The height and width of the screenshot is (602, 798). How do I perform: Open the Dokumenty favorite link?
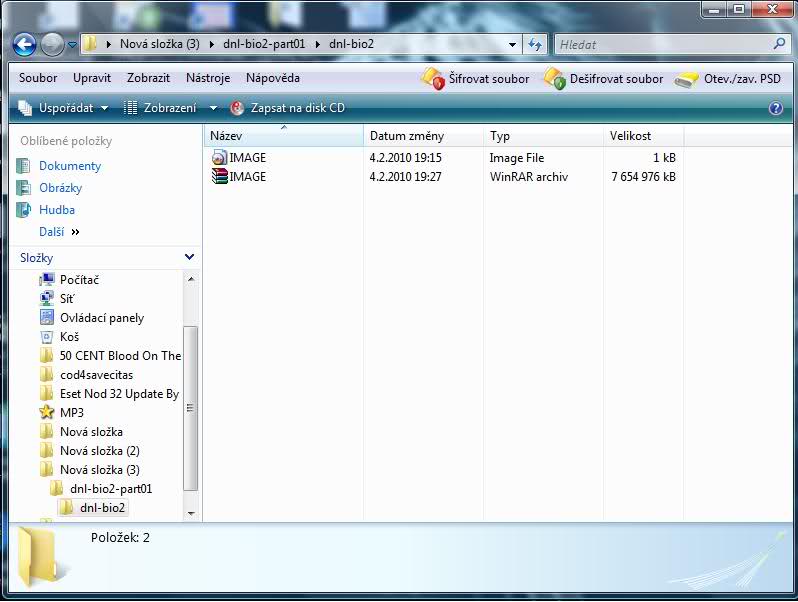(x=70, y=166)
